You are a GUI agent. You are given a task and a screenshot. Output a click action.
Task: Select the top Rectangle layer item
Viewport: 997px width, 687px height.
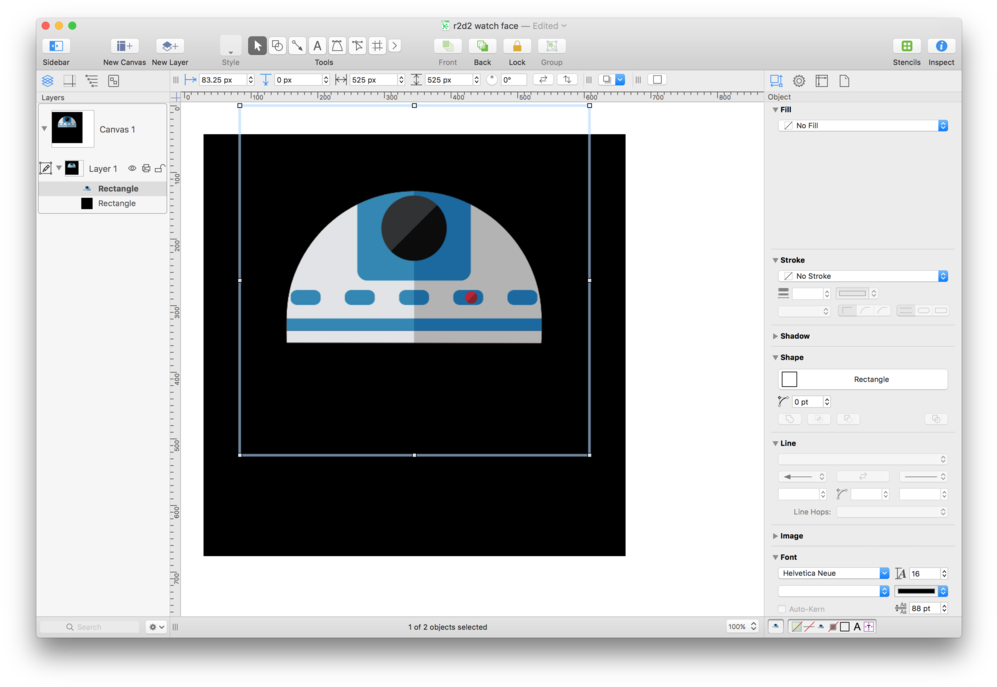103,188
